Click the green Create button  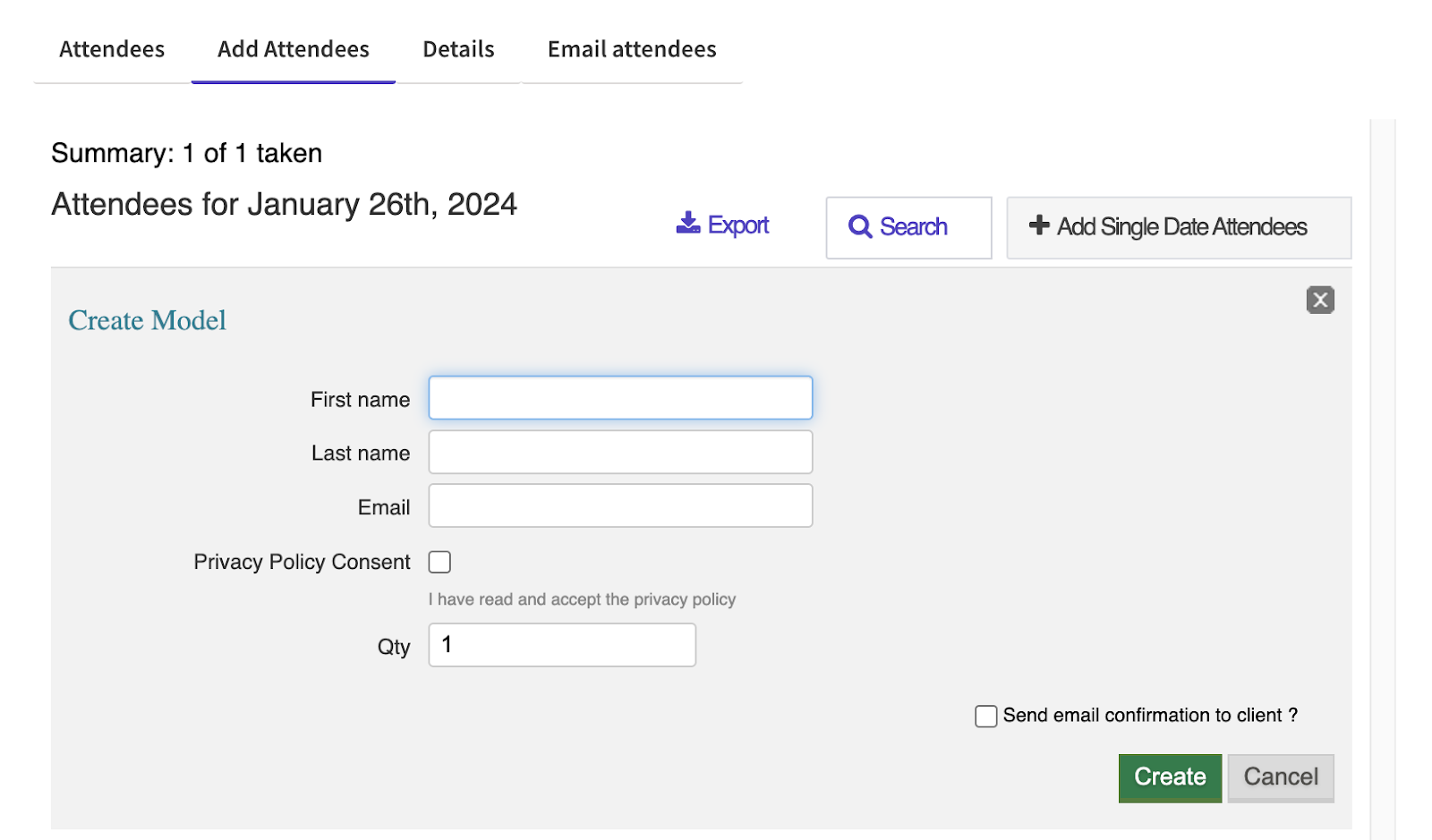coord(1170,777)
